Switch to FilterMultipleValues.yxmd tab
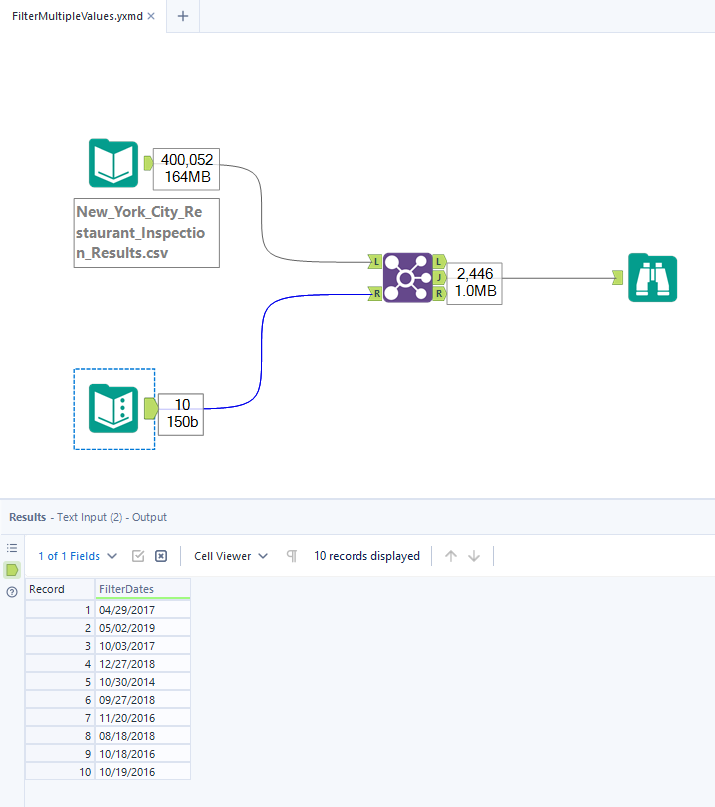This screenshot has width=715, height=807. [x=77, y=16]
